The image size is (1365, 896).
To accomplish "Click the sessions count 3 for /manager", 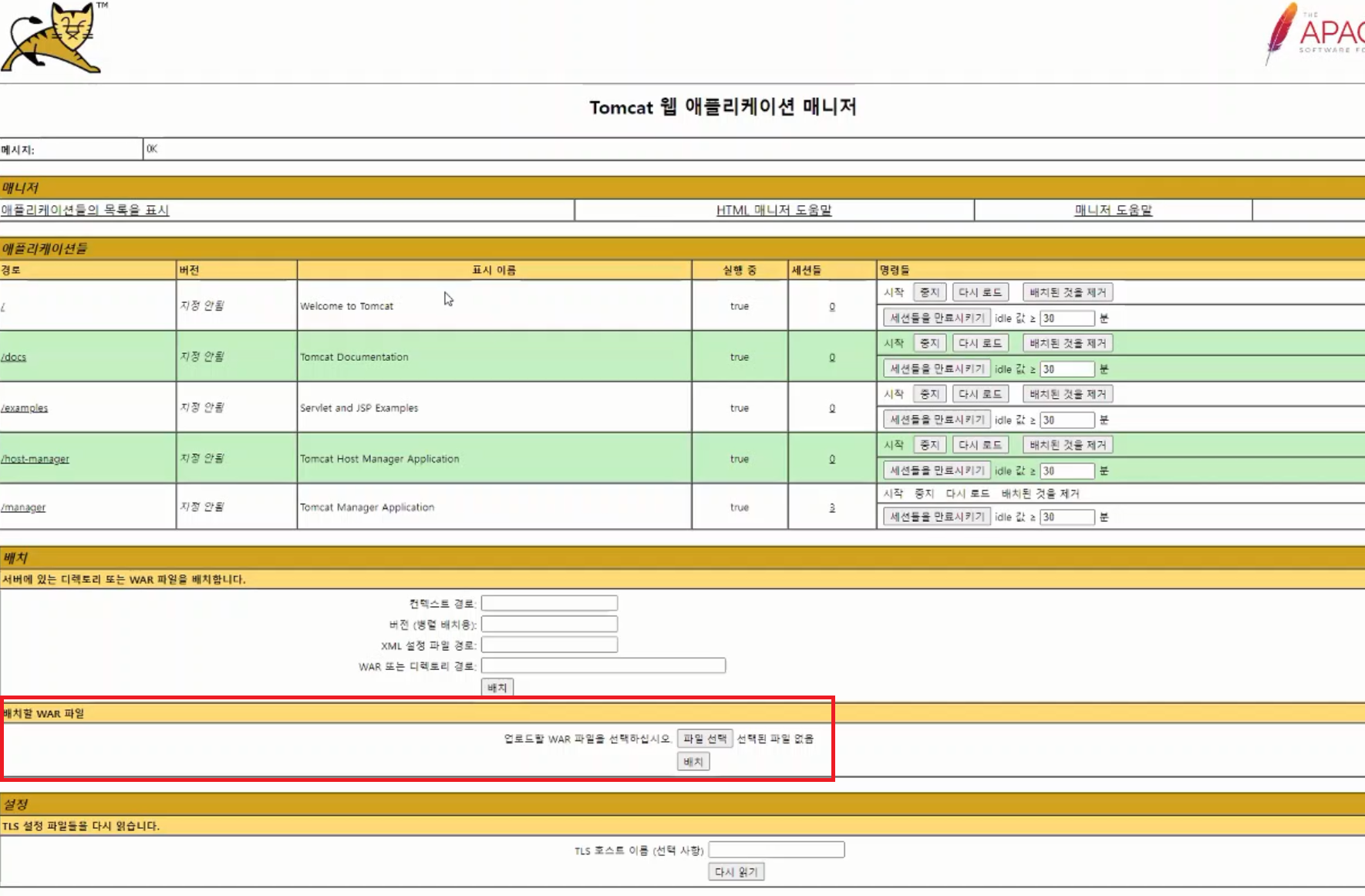I will pos(832,507).
